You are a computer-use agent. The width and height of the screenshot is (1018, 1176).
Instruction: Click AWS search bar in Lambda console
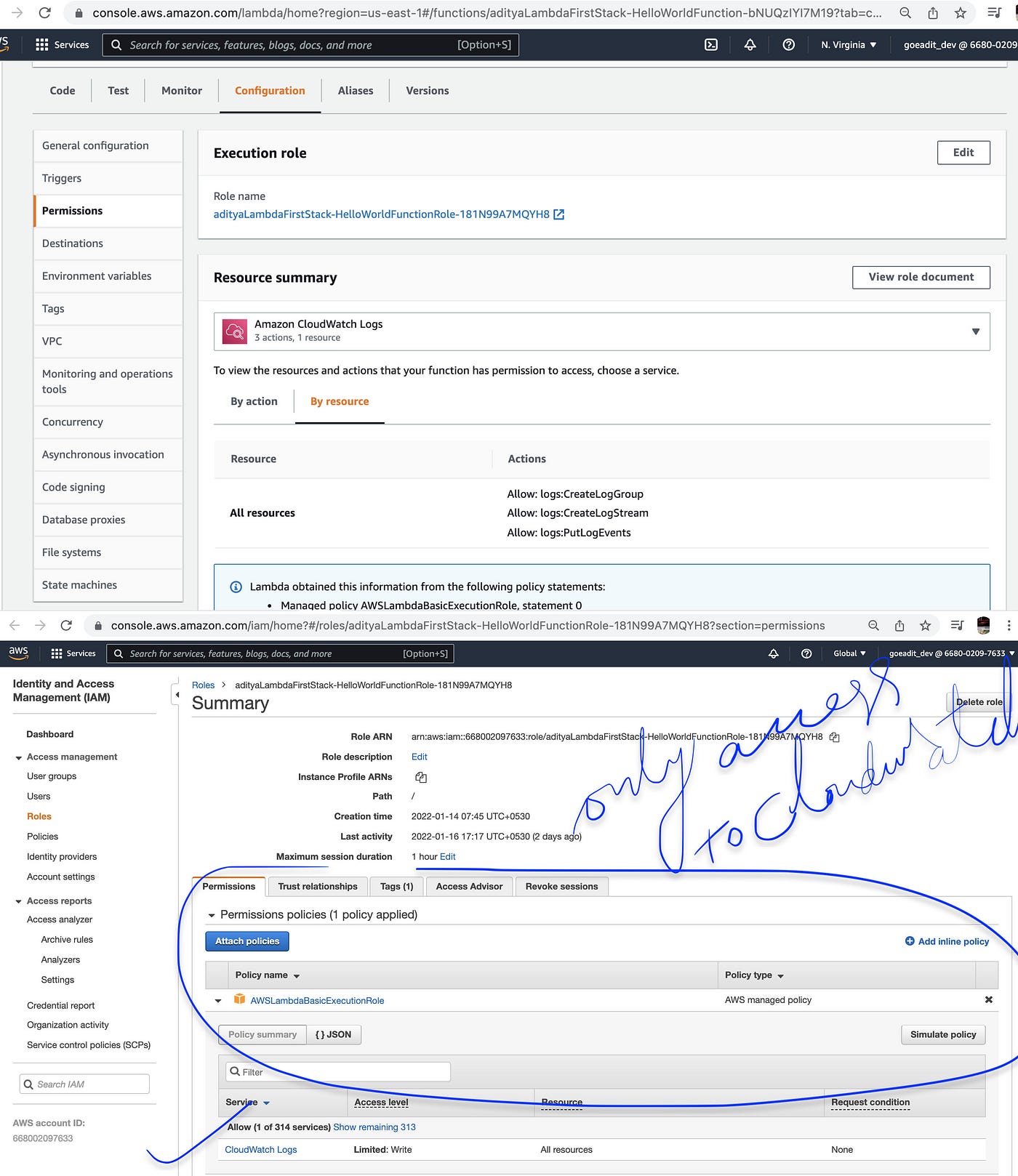click(x=310, y=45)
